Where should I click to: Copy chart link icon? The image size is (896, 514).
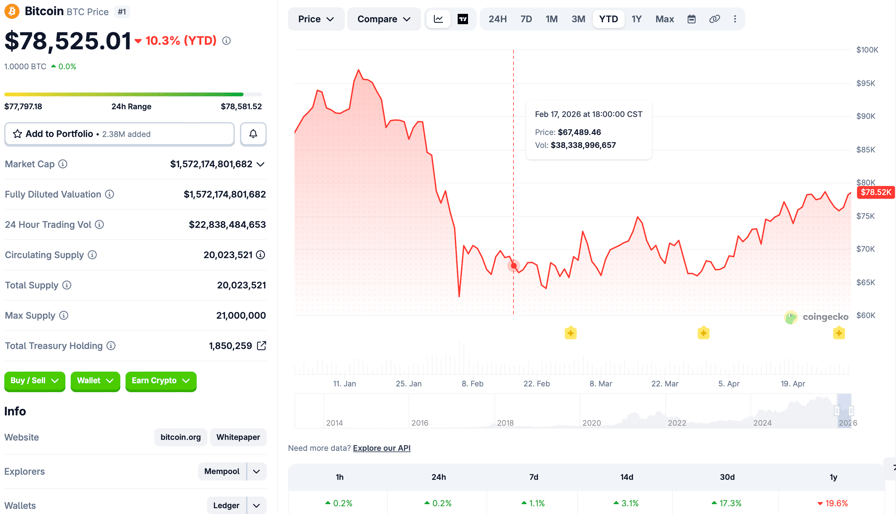click(714, 19)
